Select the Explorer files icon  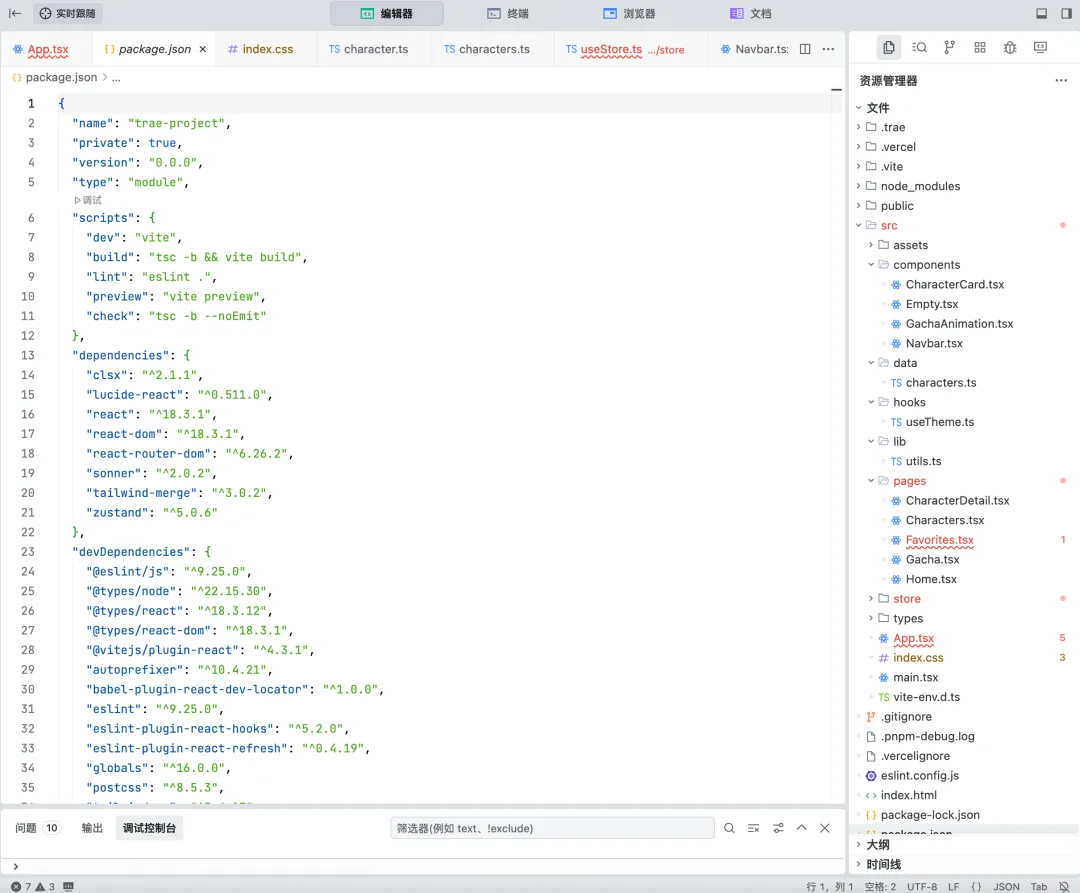click(890, 47)
